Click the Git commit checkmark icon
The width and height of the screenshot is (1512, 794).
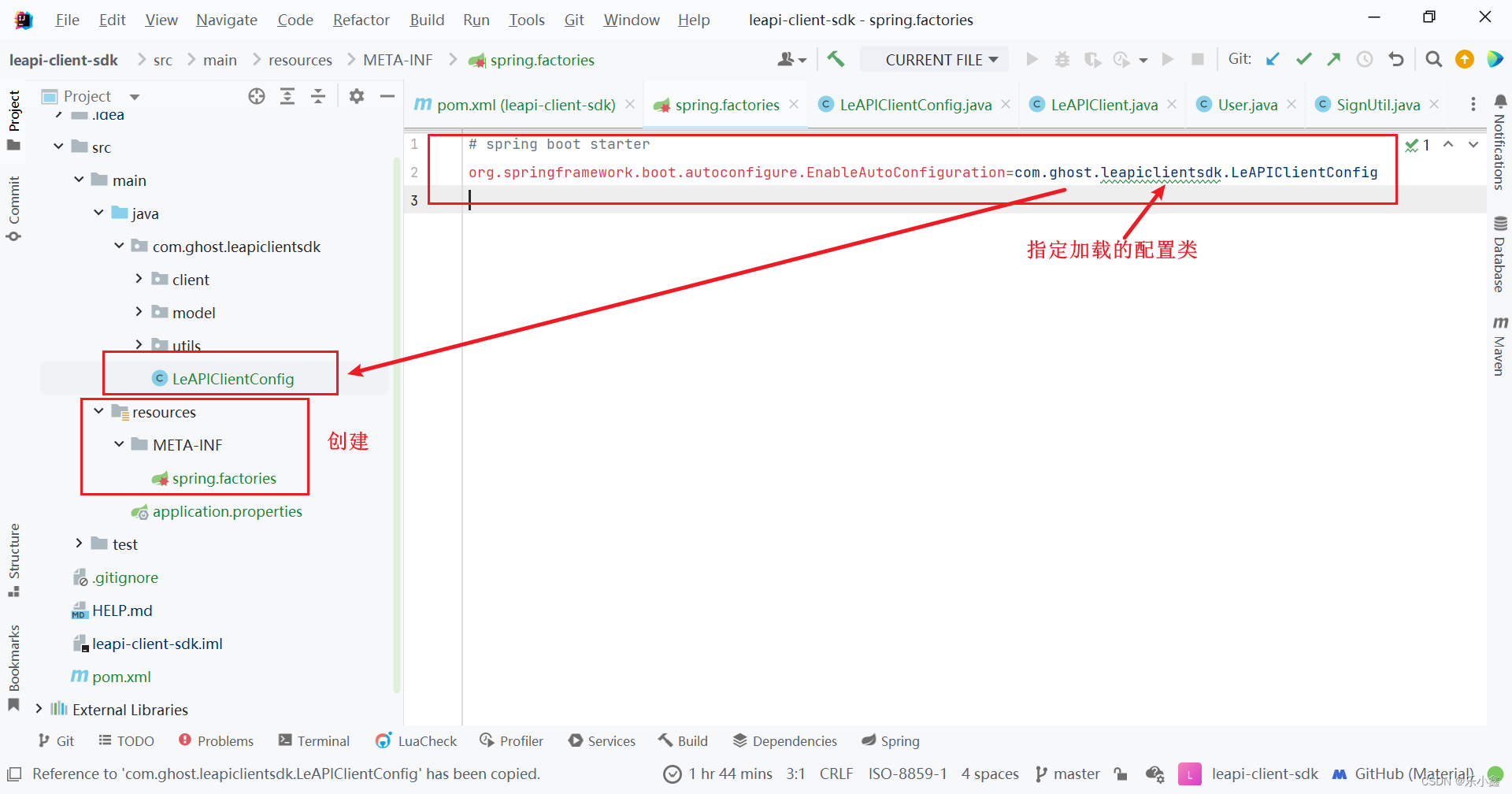tap(1303, 59)
